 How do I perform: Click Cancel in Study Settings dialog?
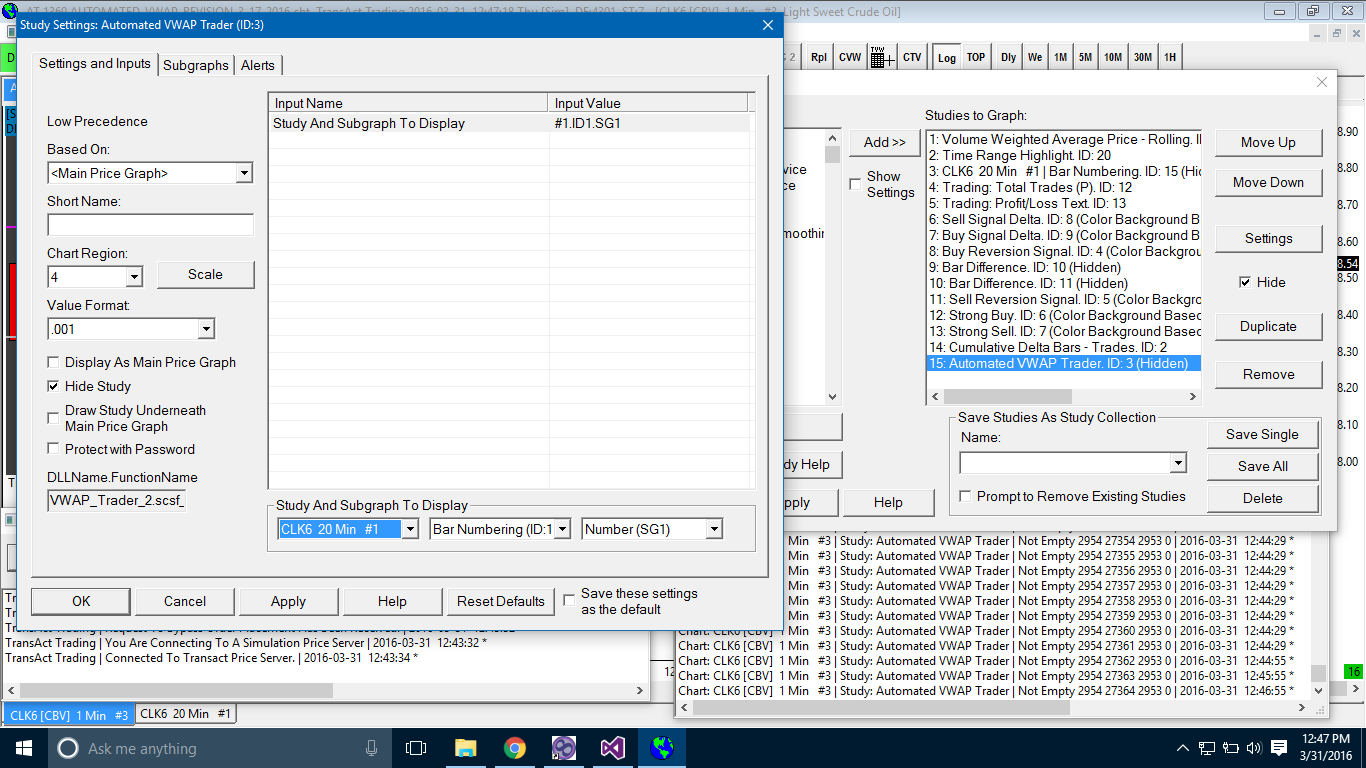coord(185,601)
